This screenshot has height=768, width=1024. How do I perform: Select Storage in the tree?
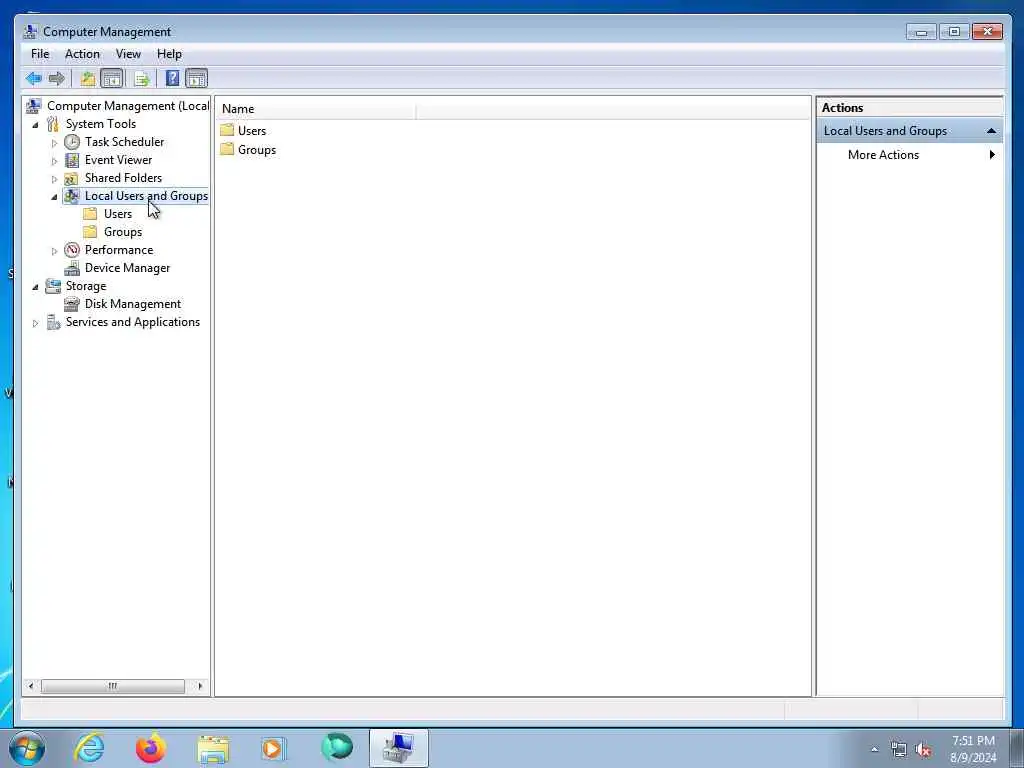coord(86,286)
